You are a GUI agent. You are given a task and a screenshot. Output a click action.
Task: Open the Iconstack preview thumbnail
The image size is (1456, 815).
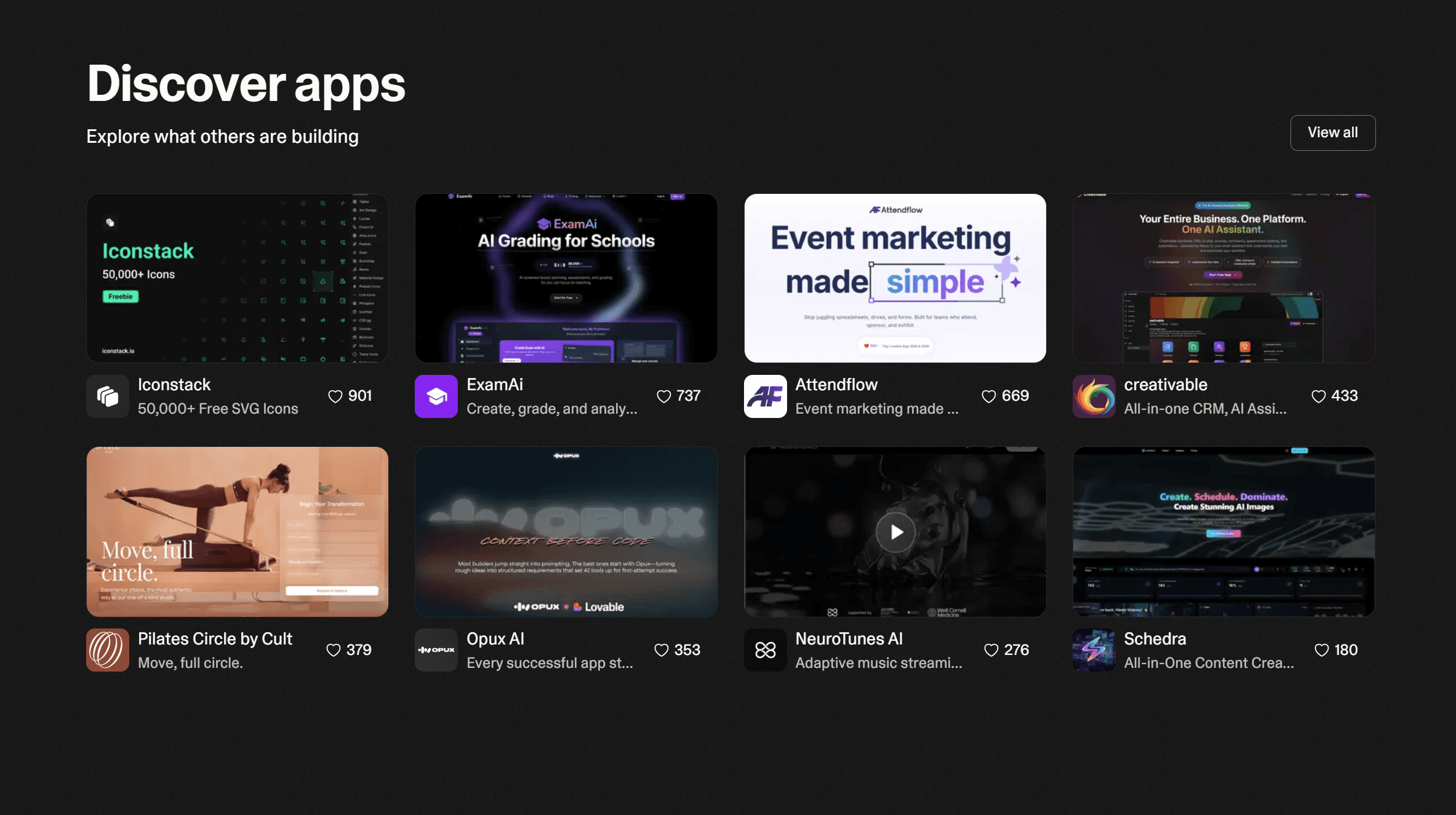point(238,278)
